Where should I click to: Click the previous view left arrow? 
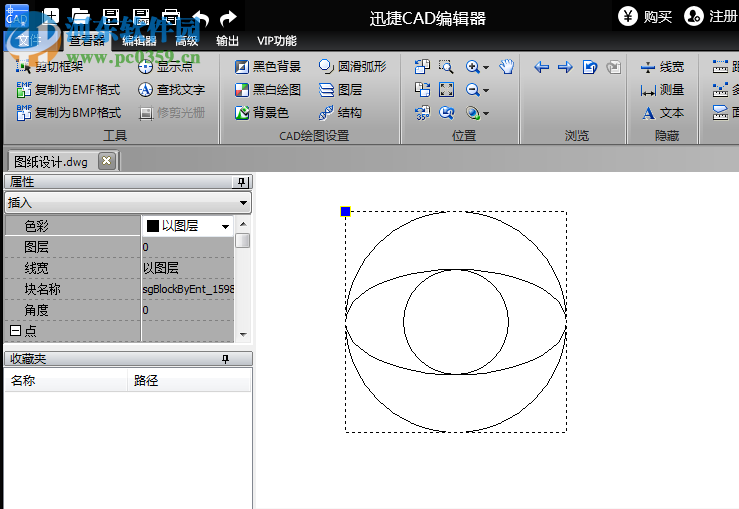[x=541, y=67]
